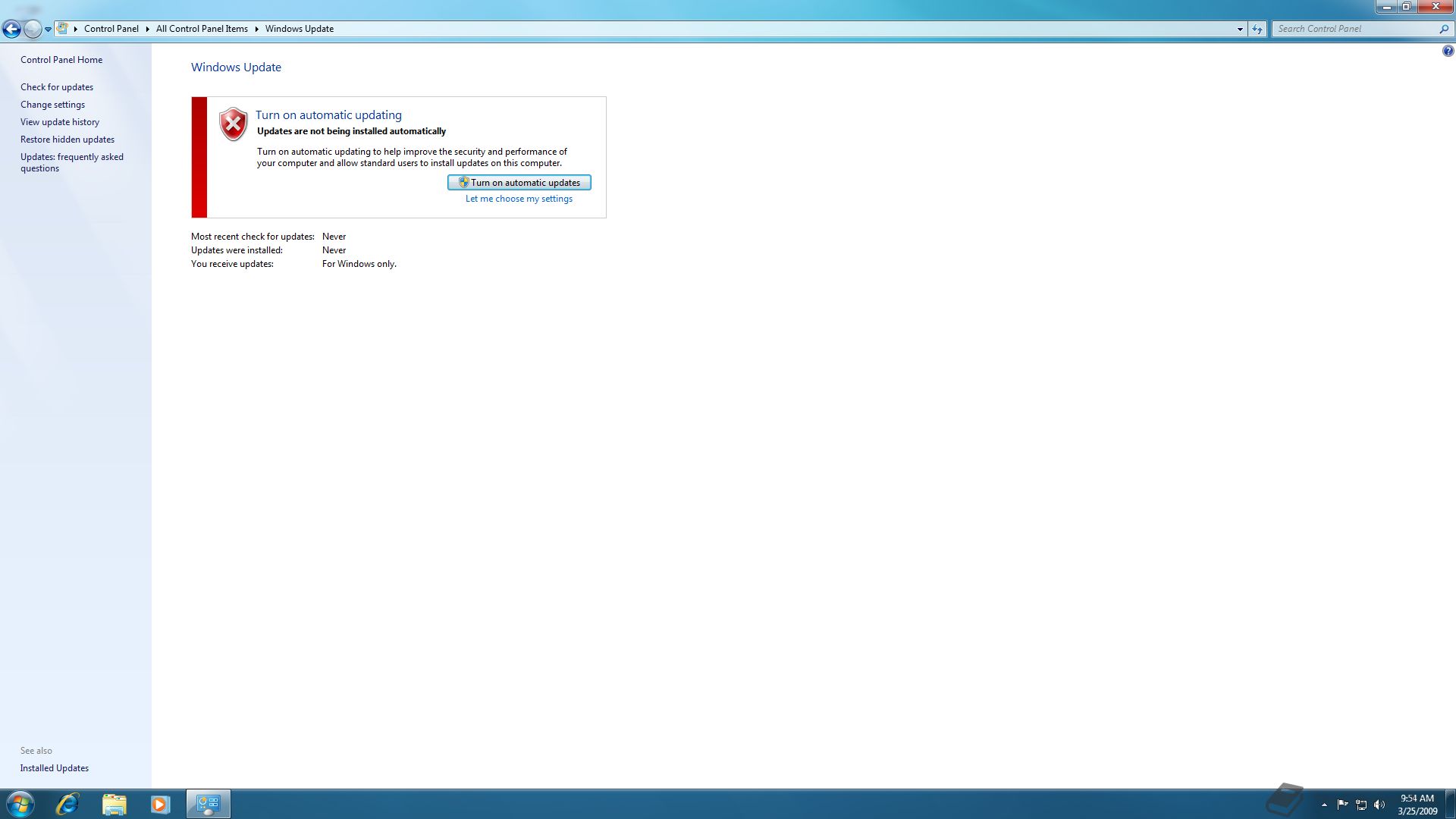
Task: Click the Forward navigation arrow
Action: tap(33, 29)
